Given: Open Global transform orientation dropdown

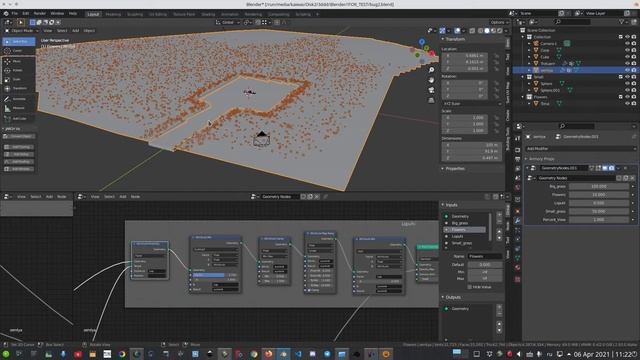Looking at the screenshot, I should (228, 22).
